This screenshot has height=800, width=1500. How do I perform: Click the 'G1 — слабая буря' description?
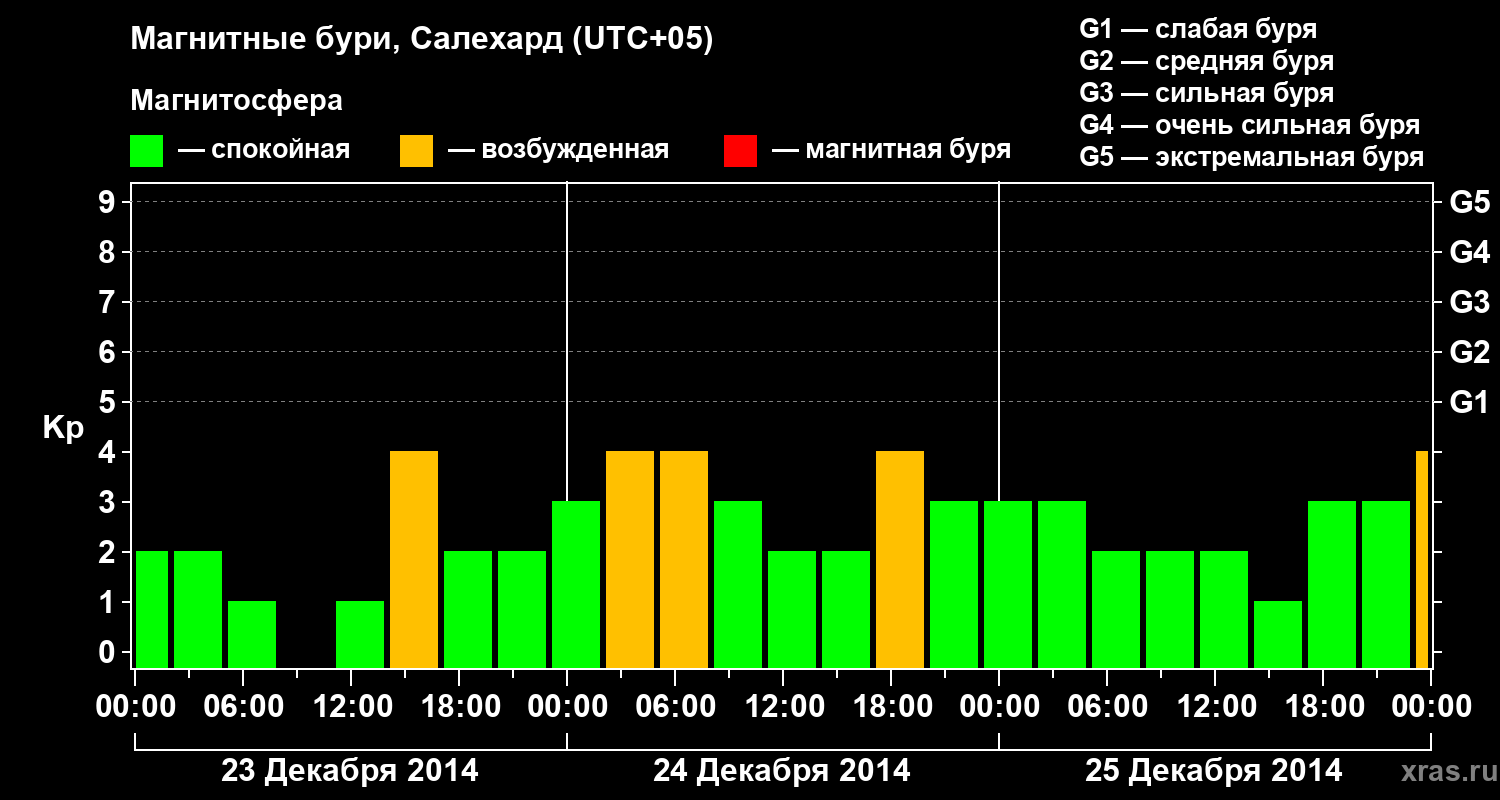click(x=1198, y=29)
